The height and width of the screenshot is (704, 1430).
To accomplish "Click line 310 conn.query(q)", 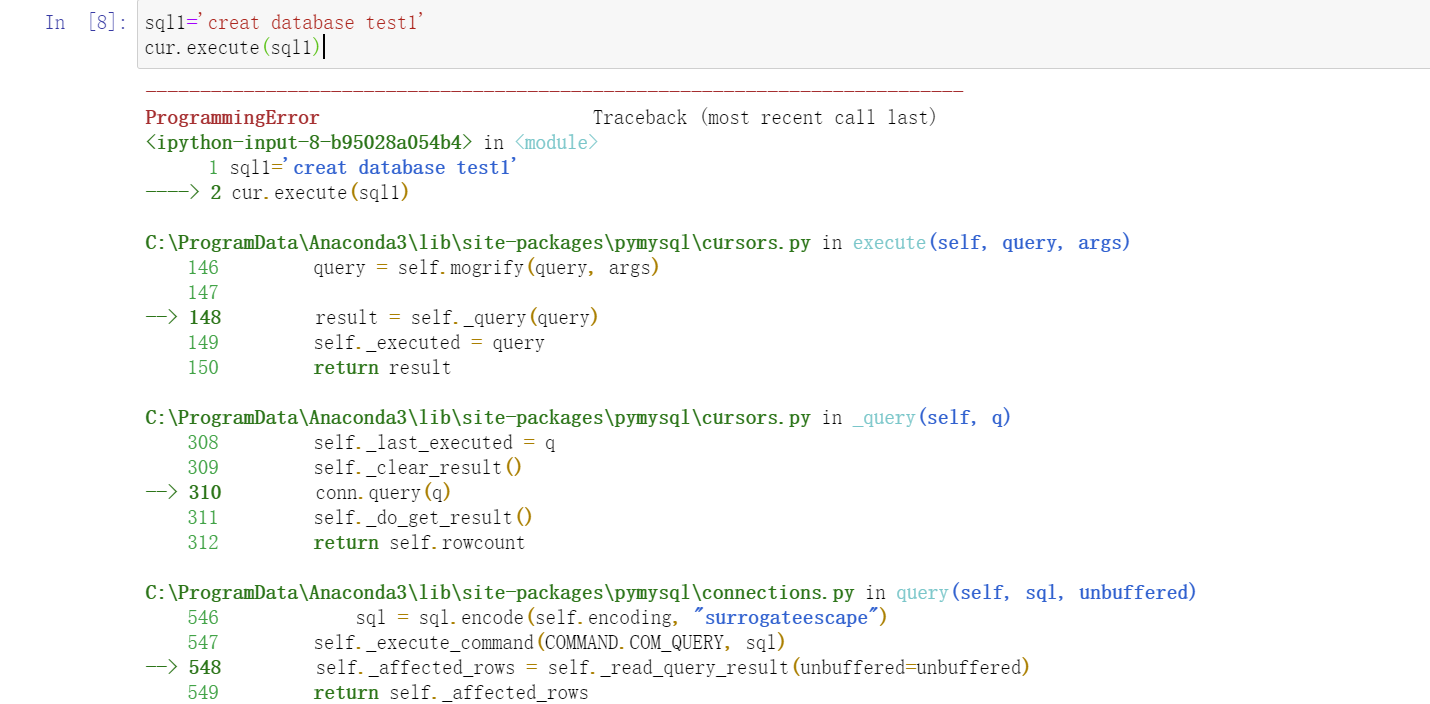I will pos(383,493).
